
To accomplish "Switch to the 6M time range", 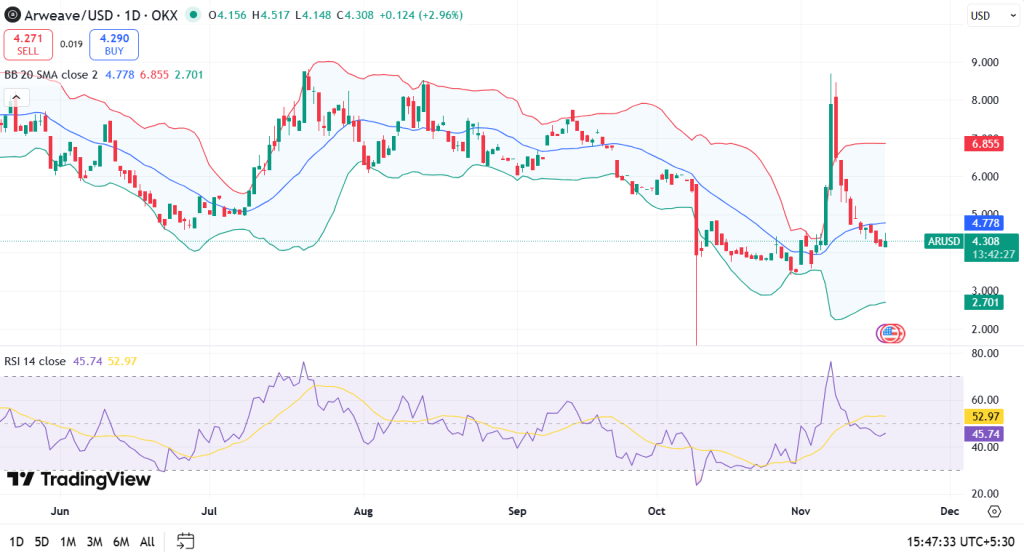I will pos(120,542).
